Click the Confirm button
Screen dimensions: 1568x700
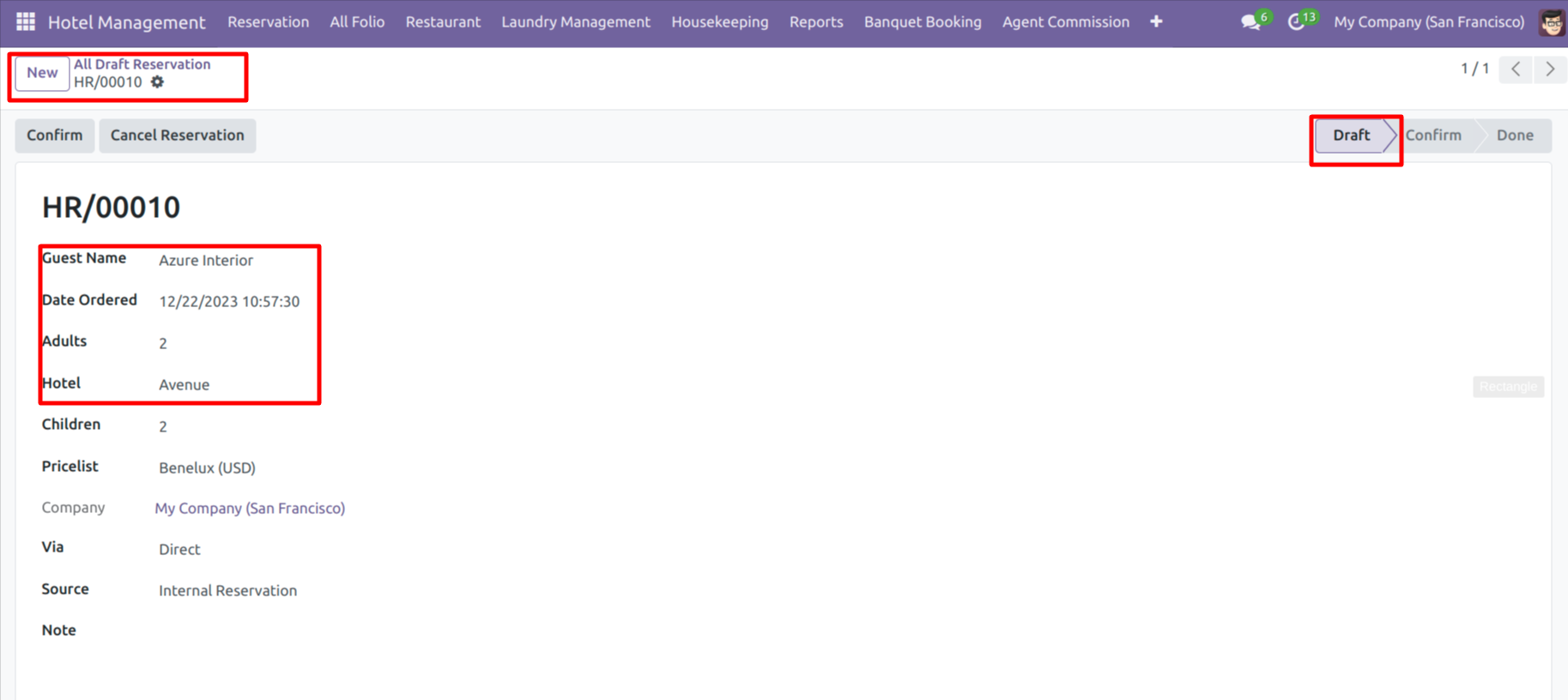click(x=54, y=136)
